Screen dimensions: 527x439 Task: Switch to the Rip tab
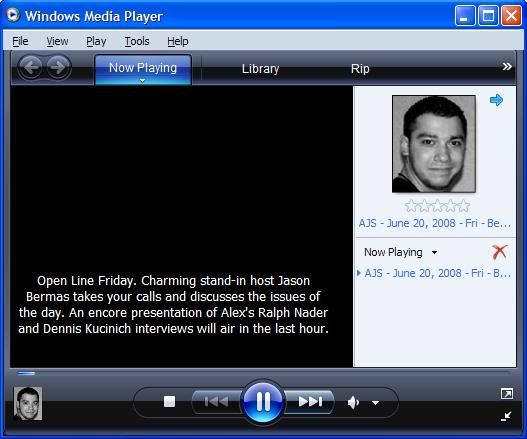click(x=360, y=69)
